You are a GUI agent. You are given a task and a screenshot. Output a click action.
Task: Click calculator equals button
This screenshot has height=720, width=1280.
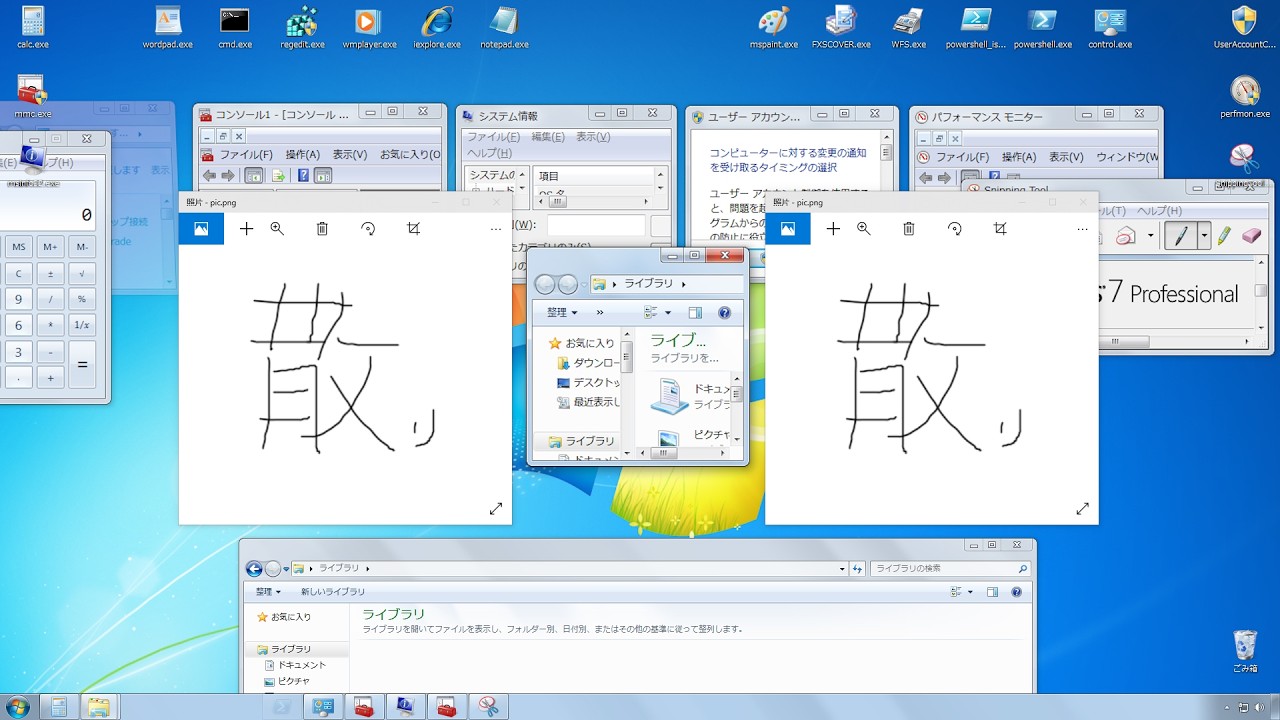82,364
